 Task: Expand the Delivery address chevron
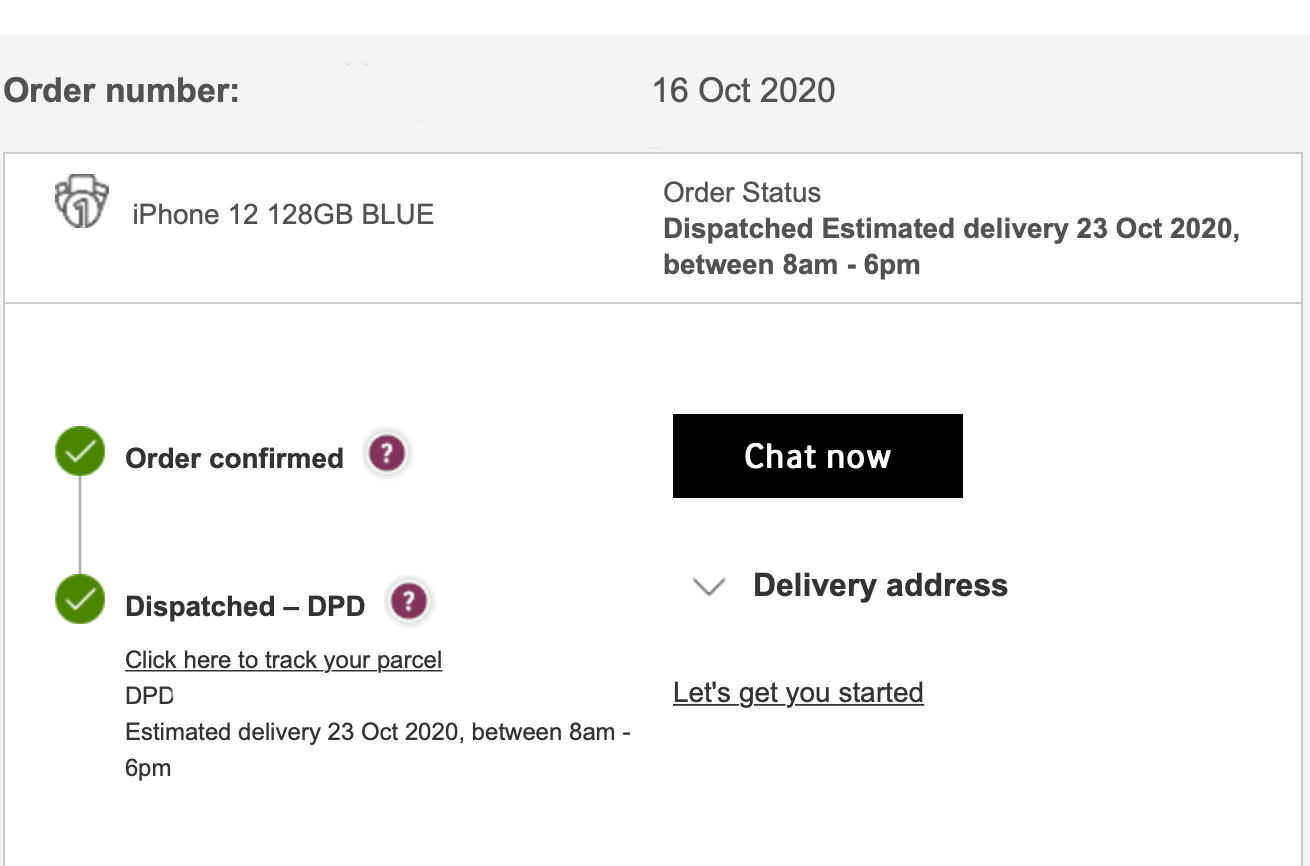click(709, 587)
